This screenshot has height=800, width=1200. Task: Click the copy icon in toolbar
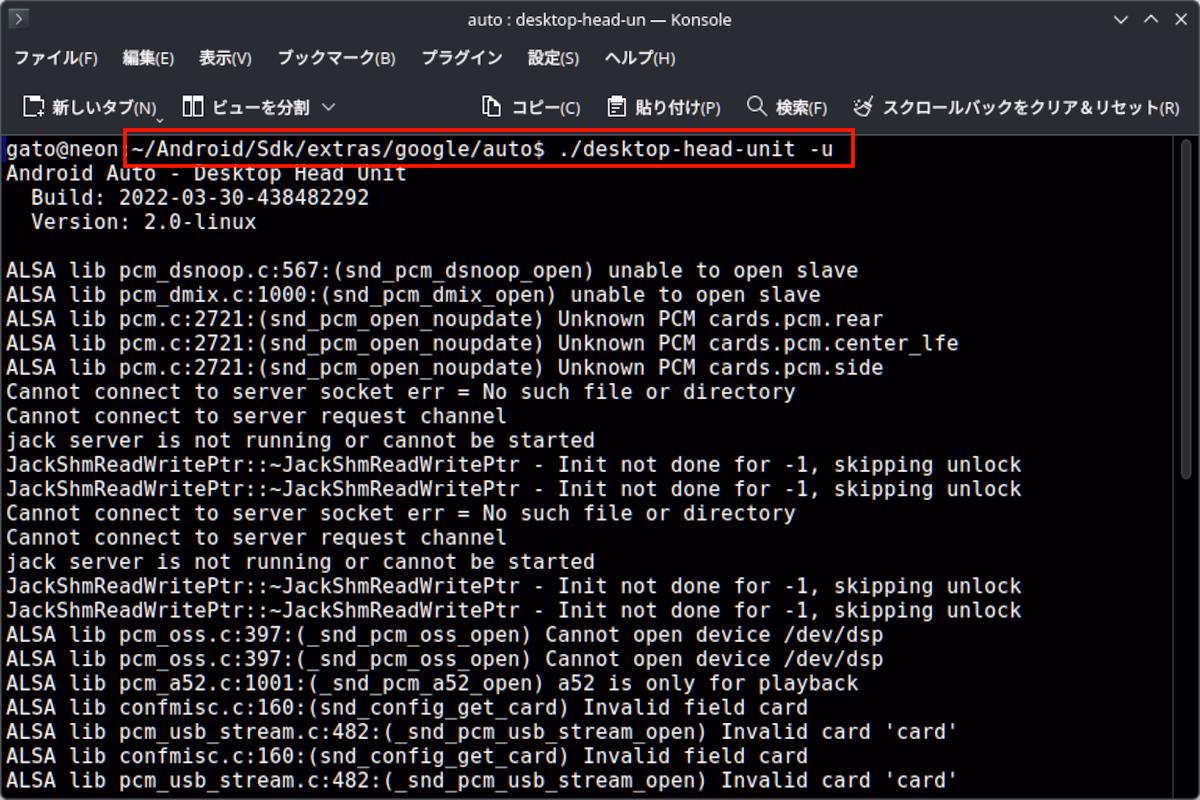pos(491,107)
